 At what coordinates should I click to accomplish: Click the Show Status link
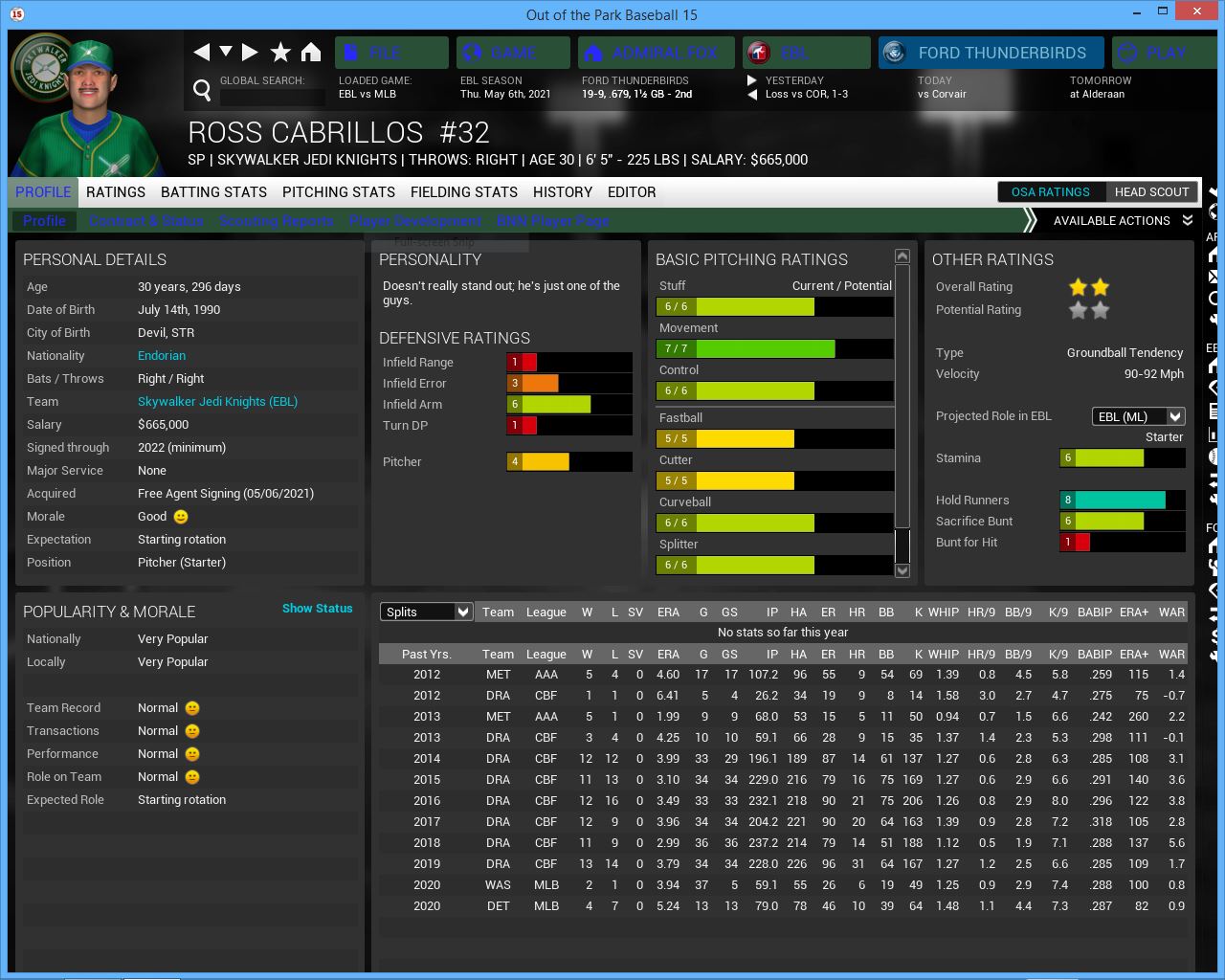tap(317, 609)
